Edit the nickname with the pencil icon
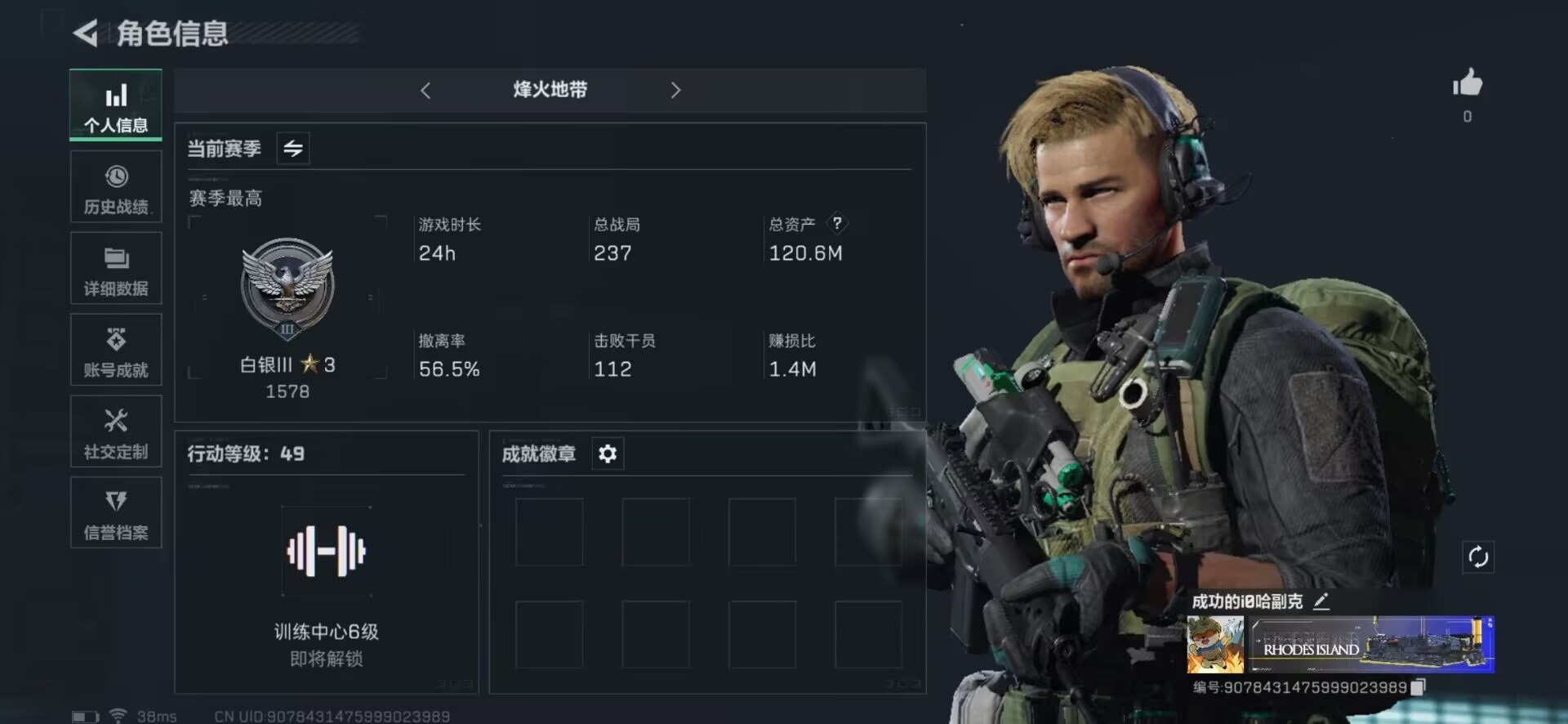1568x724 pixels. pos(1321,602)
